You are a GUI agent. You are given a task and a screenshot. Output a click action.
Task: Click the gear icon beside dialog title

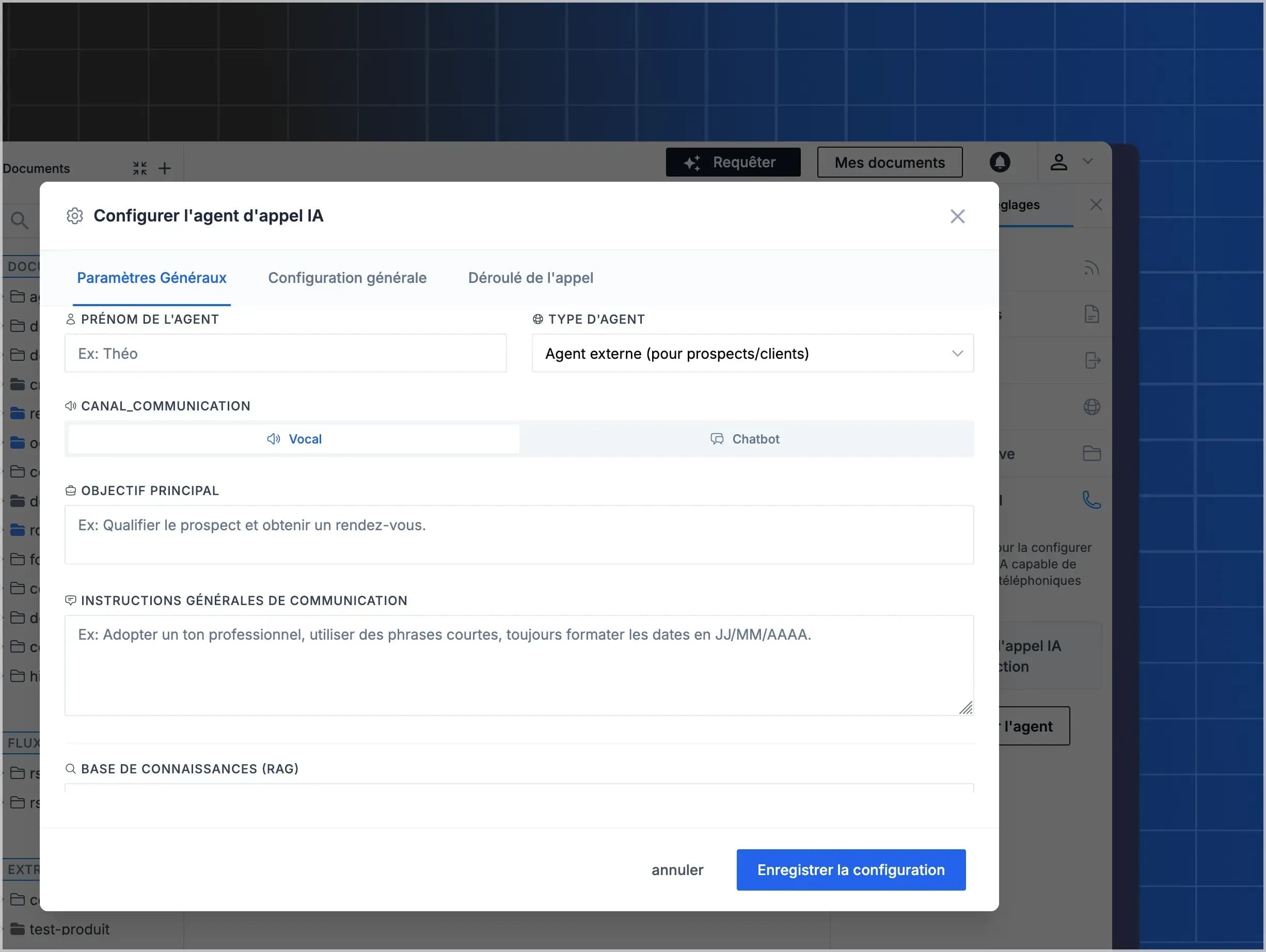point(74,216)
